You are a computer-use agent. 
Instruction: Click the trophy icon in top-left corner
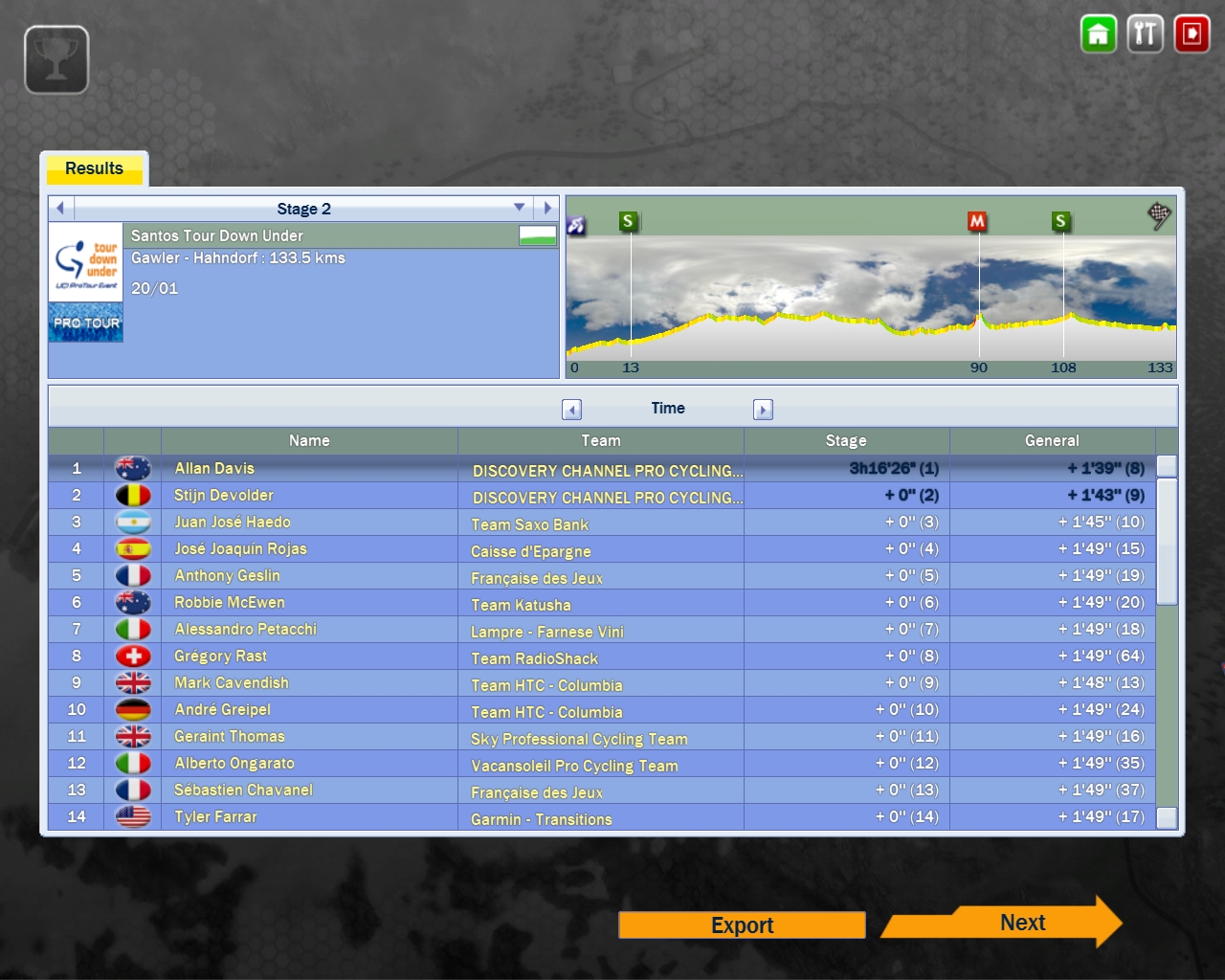click(56, 60)
